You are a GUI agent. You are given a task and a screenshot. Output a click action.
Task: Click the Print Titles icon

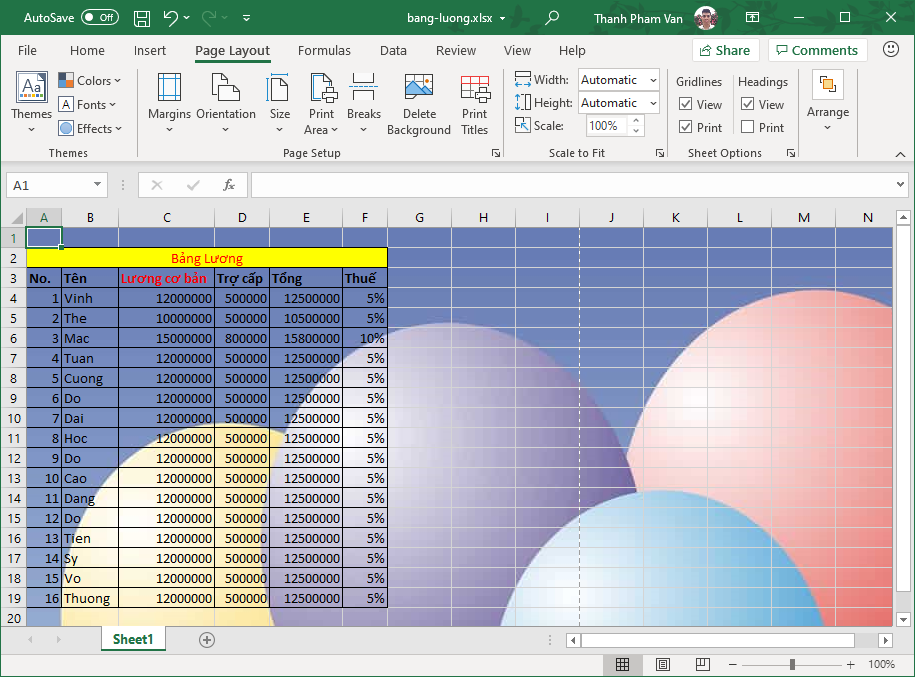pyautogui.click(x=474, y=88)
